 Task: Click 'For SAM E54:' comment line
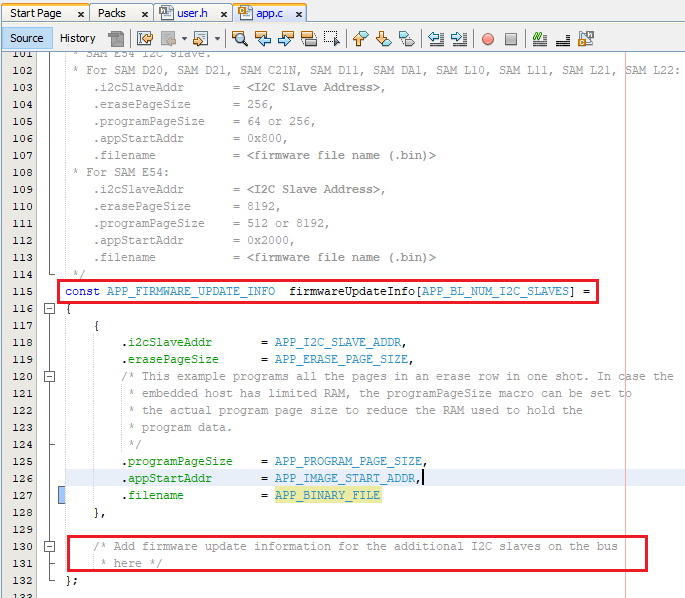(x=127, y=172)
